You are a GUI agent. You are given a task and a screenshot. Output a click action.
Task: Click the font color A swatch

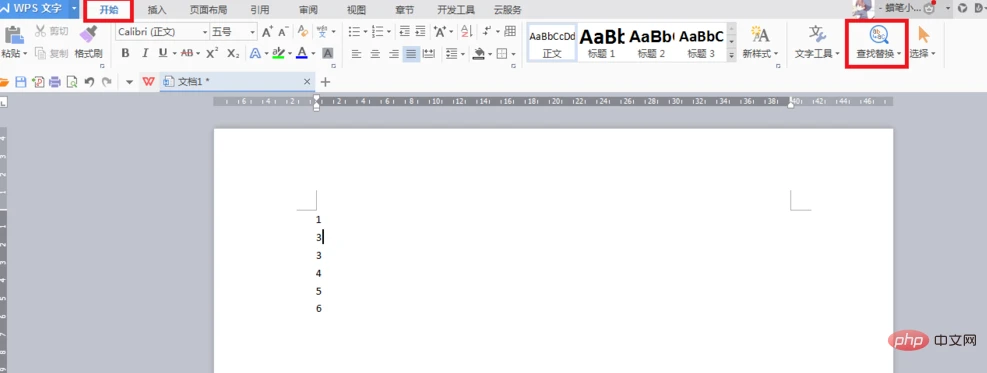(x=302, y=53)
